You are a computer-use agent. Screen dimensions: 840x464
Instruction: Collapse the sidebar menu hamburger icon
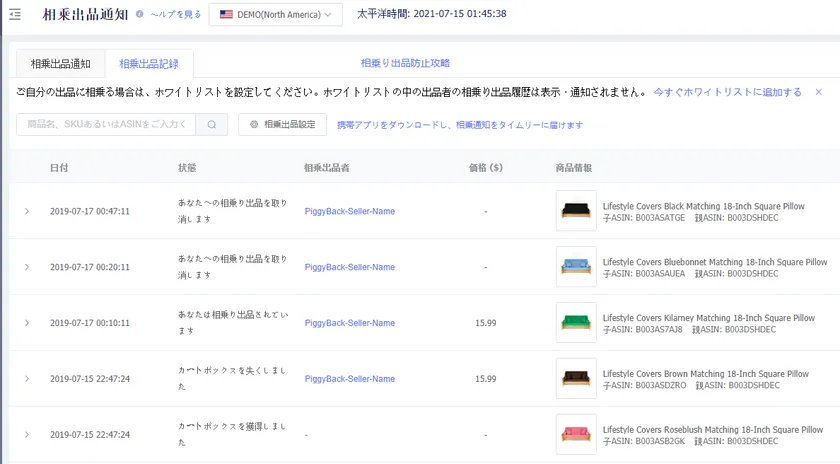15,14
